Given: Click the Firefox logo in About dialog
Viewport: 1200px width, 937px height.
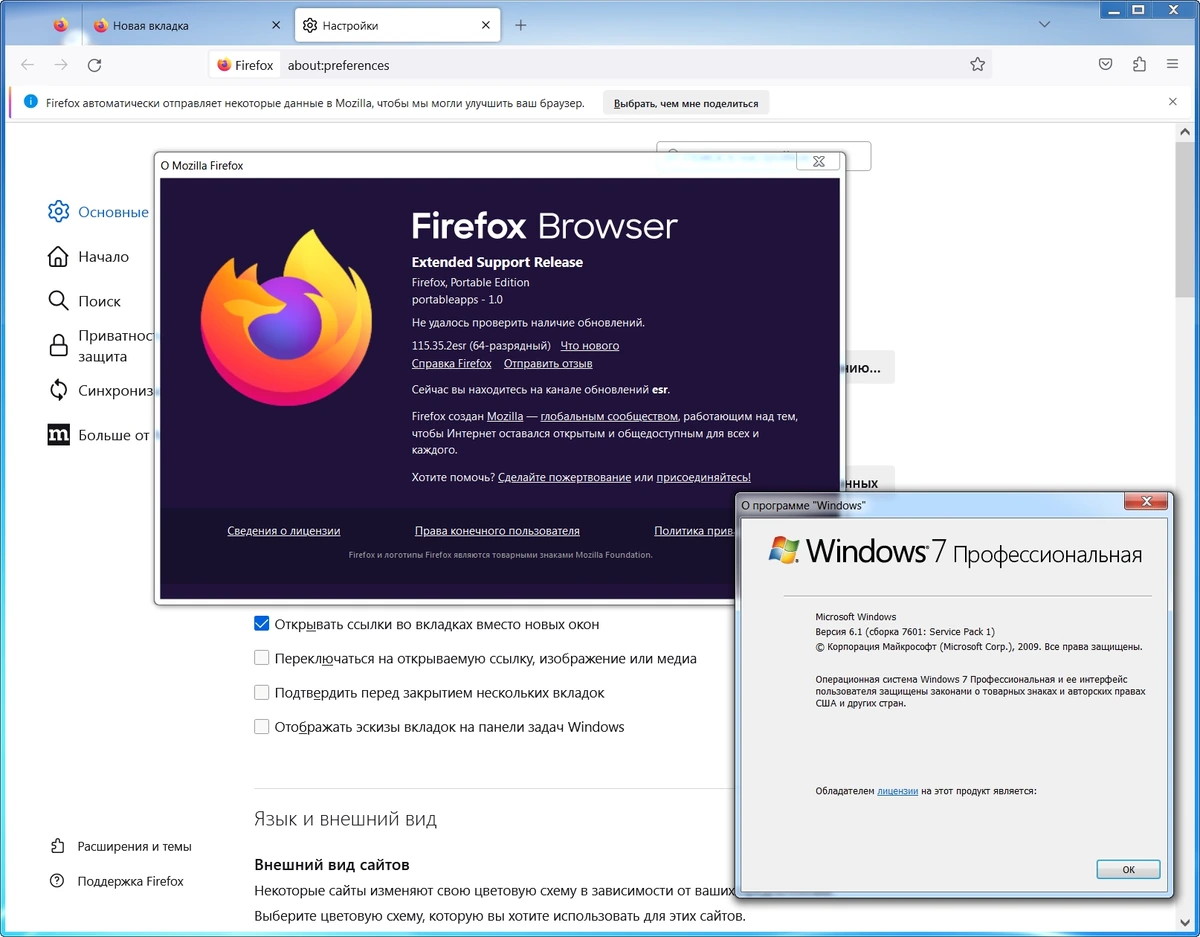Looking at the screenshot, I should pos(285,320).
